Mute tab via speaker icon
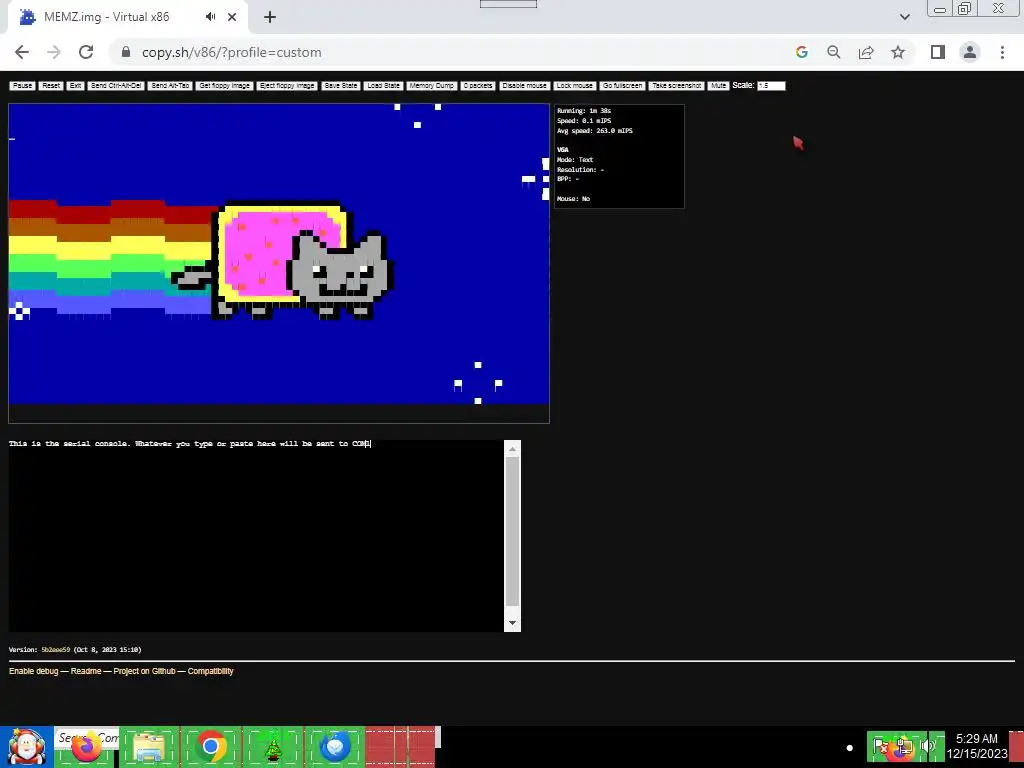Screen dimensions: 1024x768 210,17
